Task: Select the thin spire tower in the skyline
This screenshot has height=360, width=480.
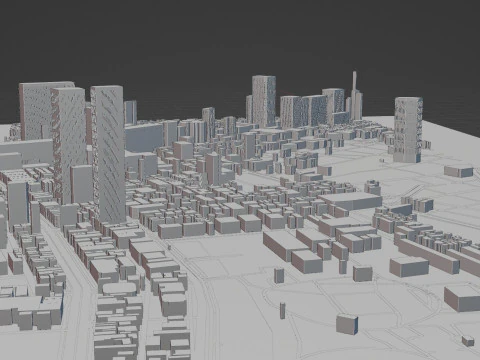Action: [x=356, y=95]
